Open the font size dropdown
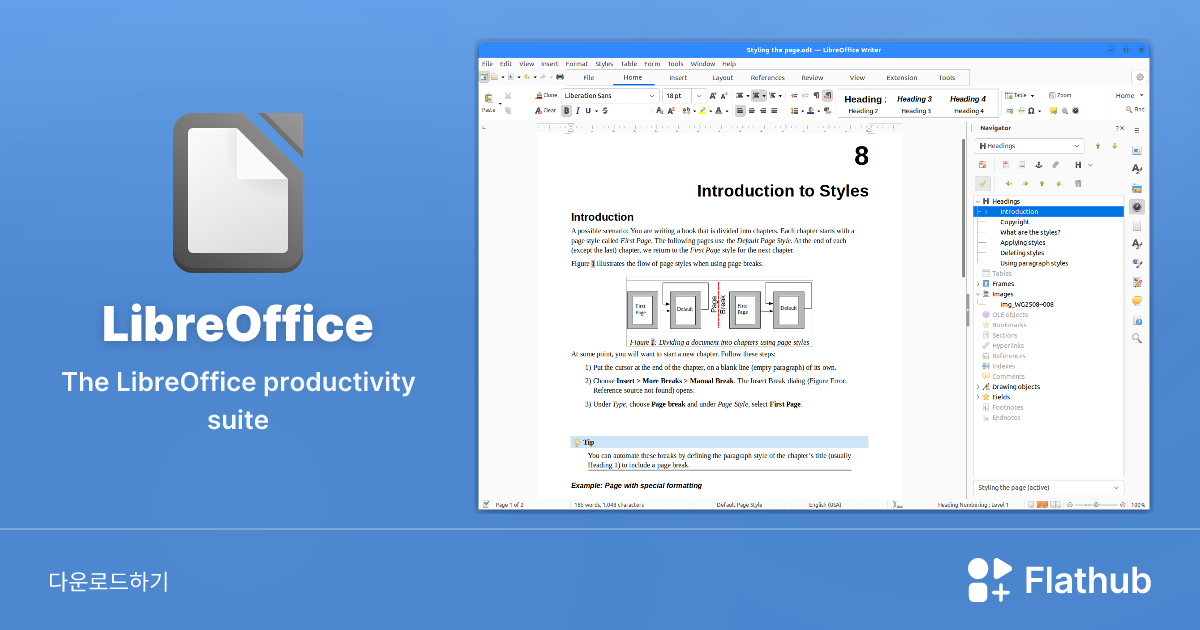Viewport: 1200px width, 630px height. [699, 96]
